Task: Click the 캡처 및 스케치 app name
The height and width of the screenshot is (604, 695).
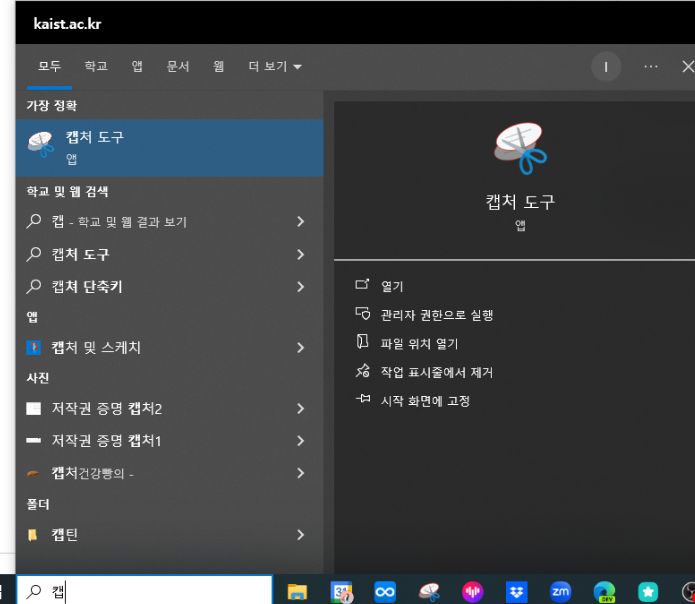Action: [x=96, y=347]
